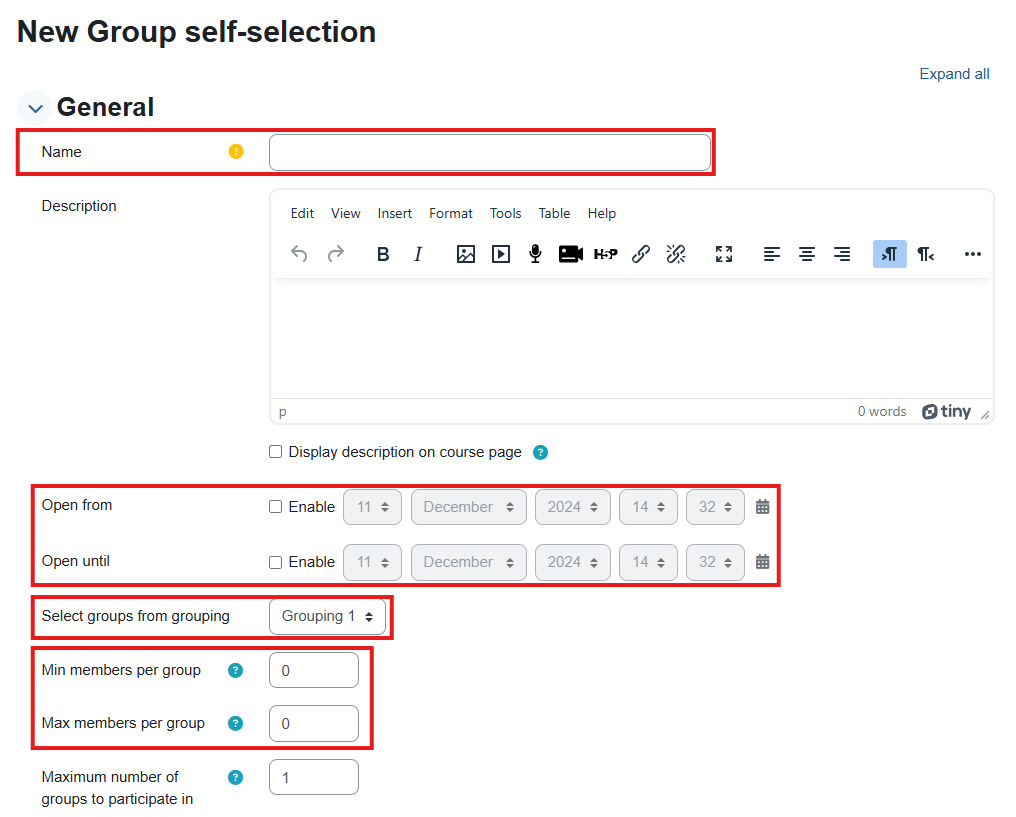The image size is (1016, 817).
Task: Open the December month dropdown for Open from
Action: 468,507
